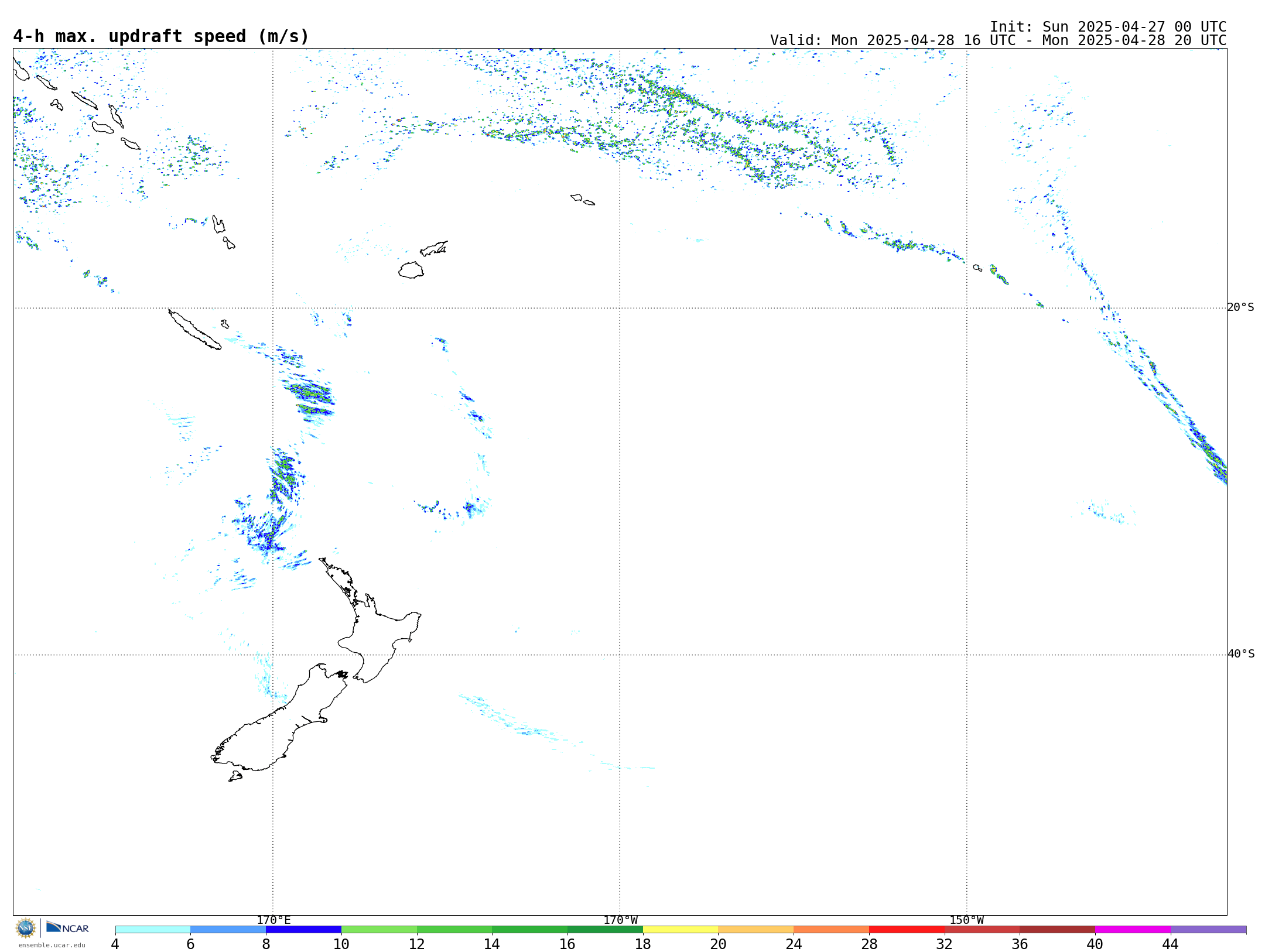The width and height of the screenshot is (1265, 952).
Task: Select the green 12–14 m/s swatch
Action: 454,929
